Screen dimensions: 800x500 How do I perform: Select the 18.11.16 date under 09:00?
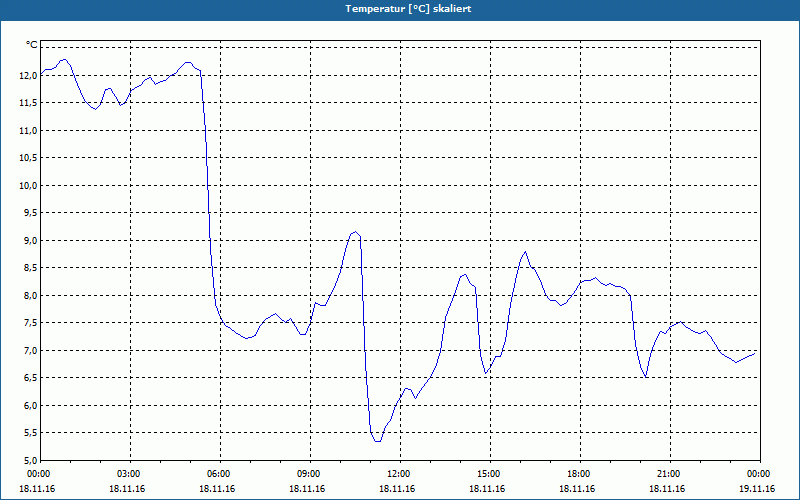pos(307,489)
